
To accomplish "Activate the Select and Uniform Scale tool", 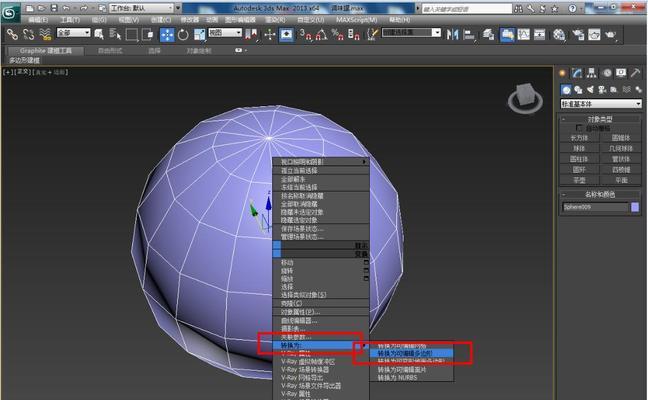I will 200,35.
